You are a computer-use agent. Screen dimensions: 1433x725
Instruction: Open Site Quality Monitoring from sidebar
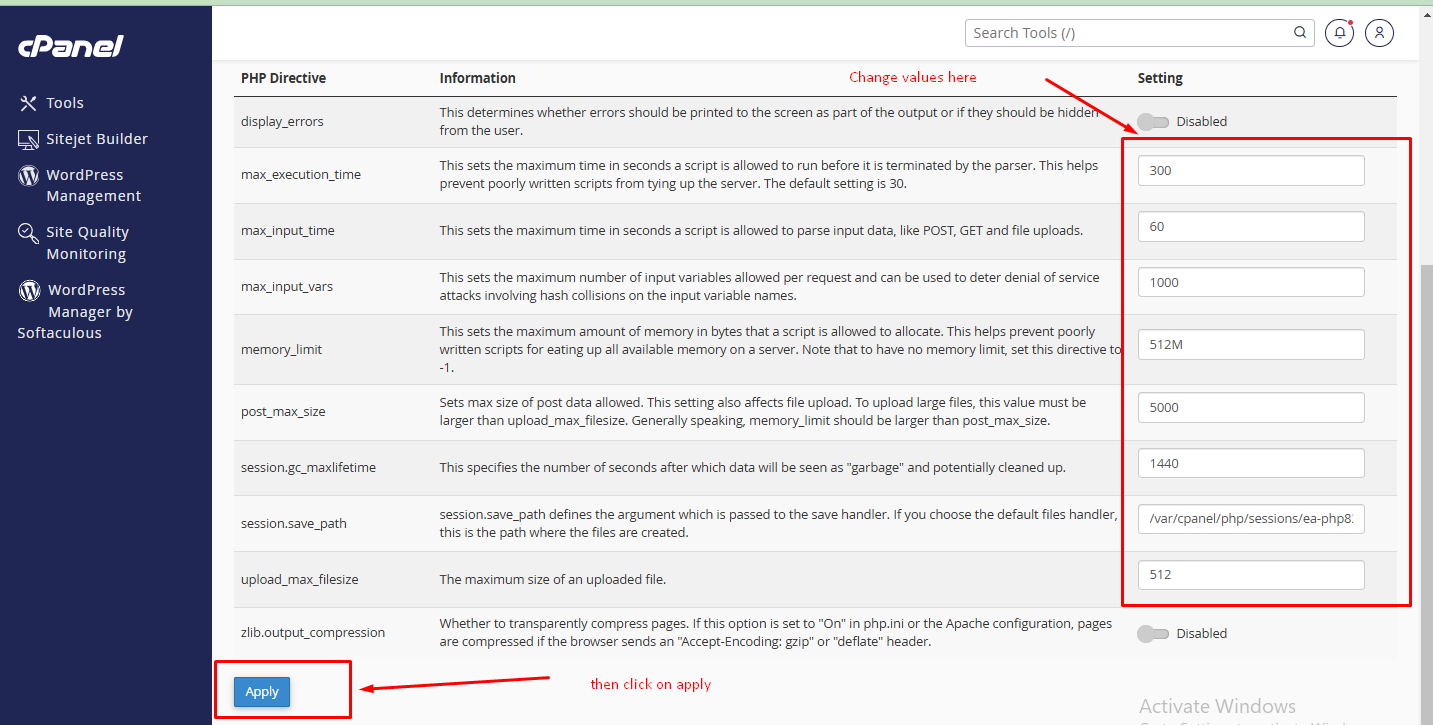click(x=87, y=243)
